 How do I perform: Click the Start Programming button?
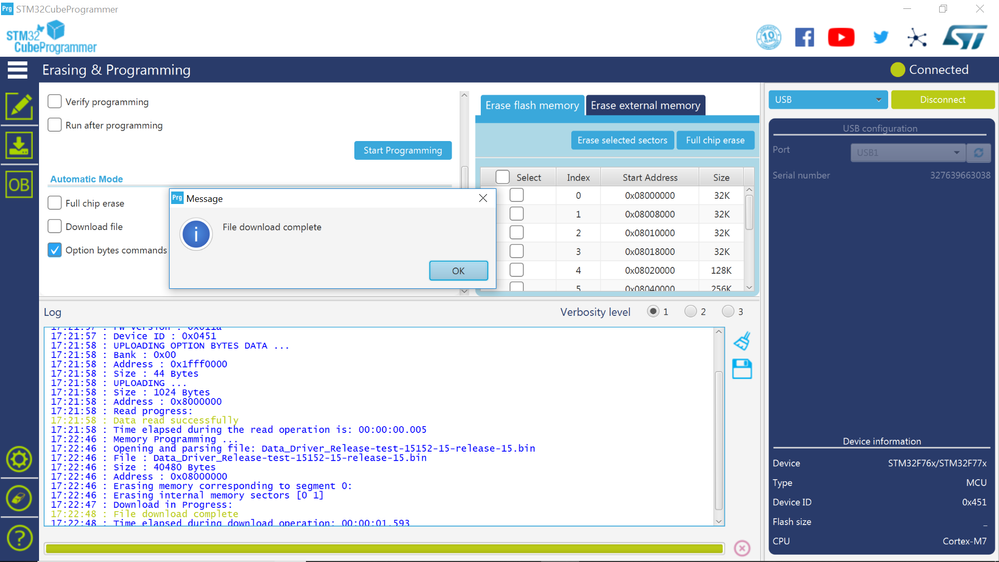click(403, 150)
